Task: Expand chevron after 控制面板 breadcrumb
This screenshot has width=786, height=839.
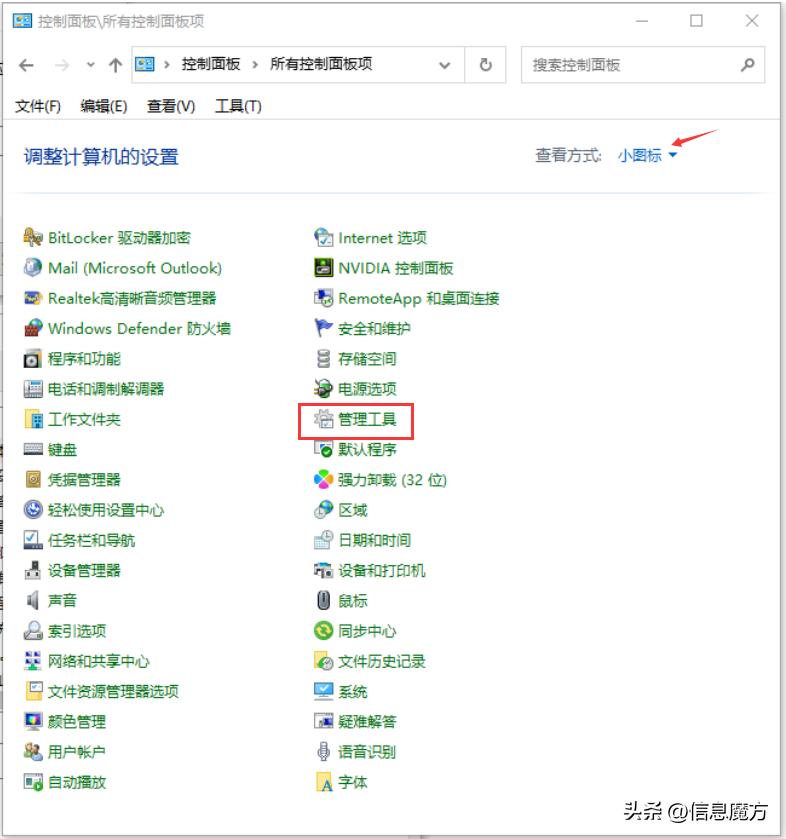Action: [x=255, y=65]
